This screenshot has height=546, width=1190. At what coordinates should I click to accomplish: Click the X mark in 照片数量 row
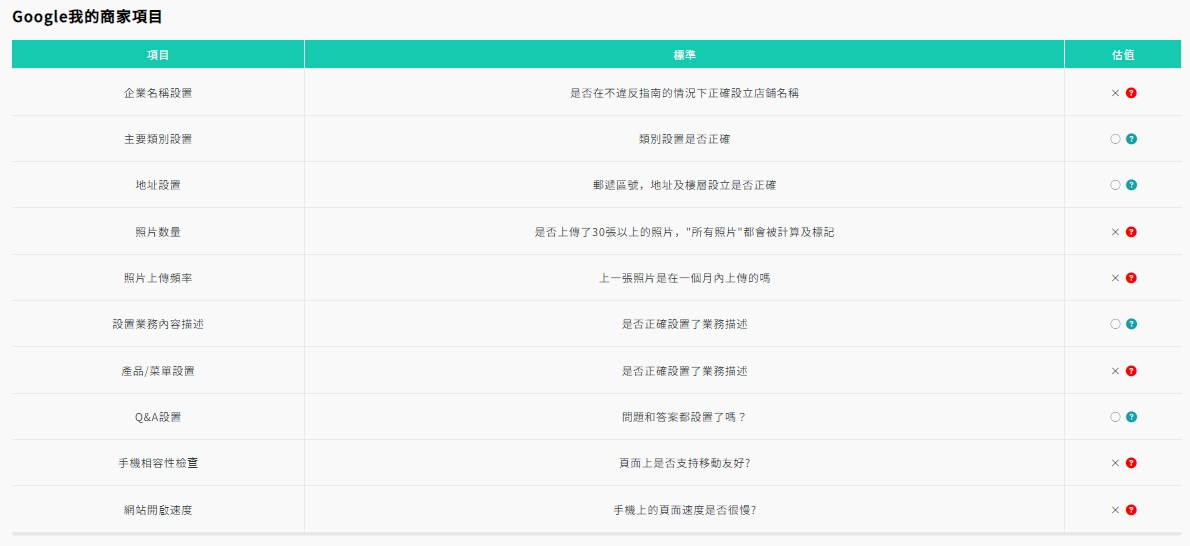pyautogui.click(x=1115, y=232)
